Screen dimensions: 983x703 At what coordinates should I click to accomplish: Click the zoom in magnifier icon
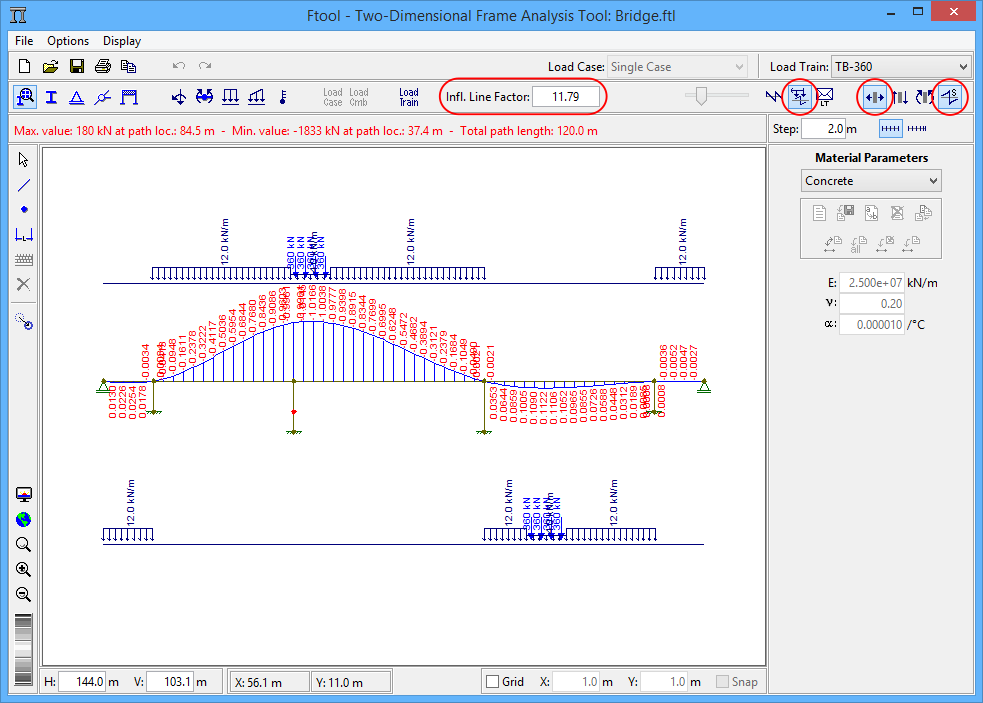point(24,570)
